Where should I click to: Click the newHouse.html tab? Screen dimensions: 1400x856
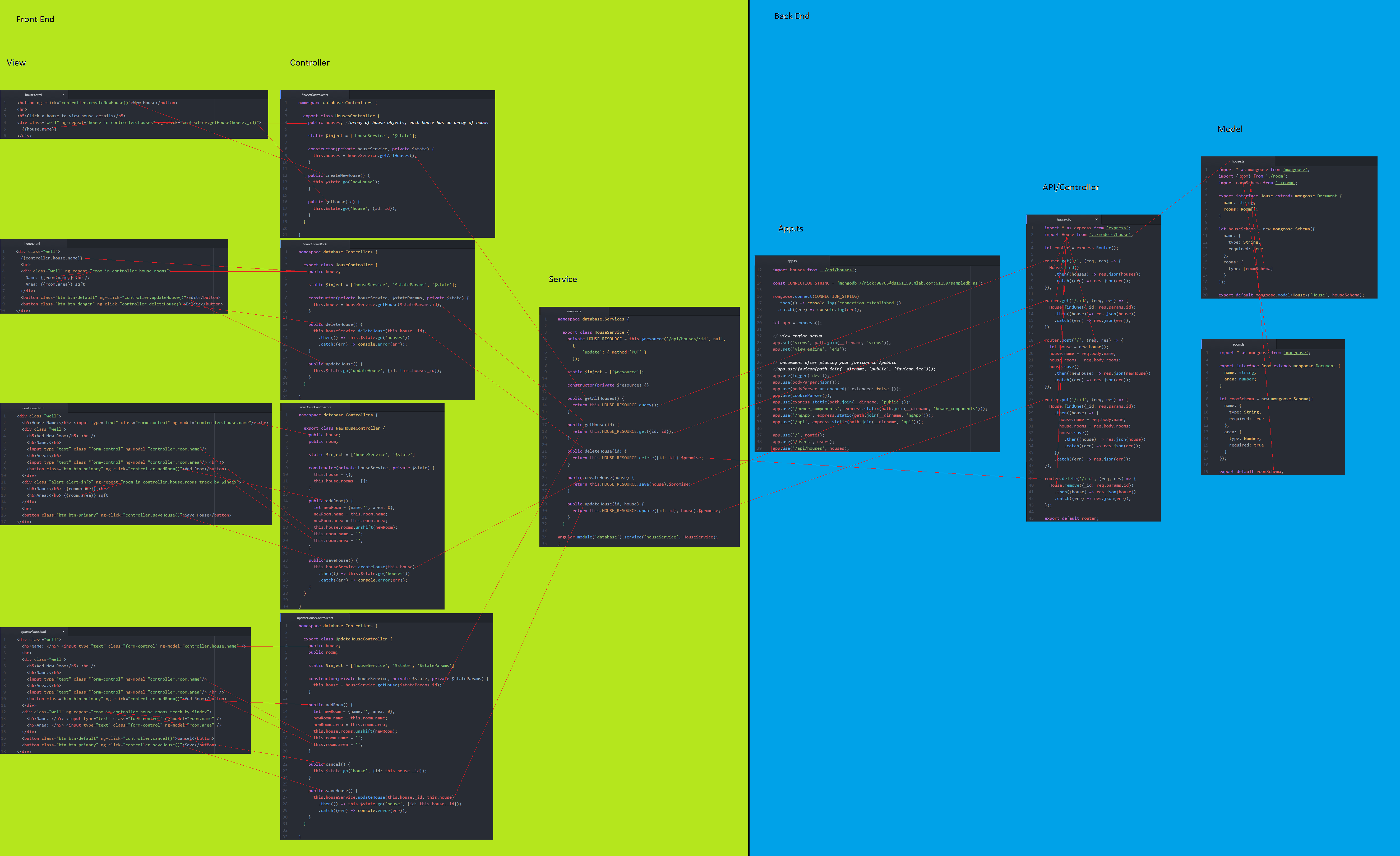click(x=33, y=408)
